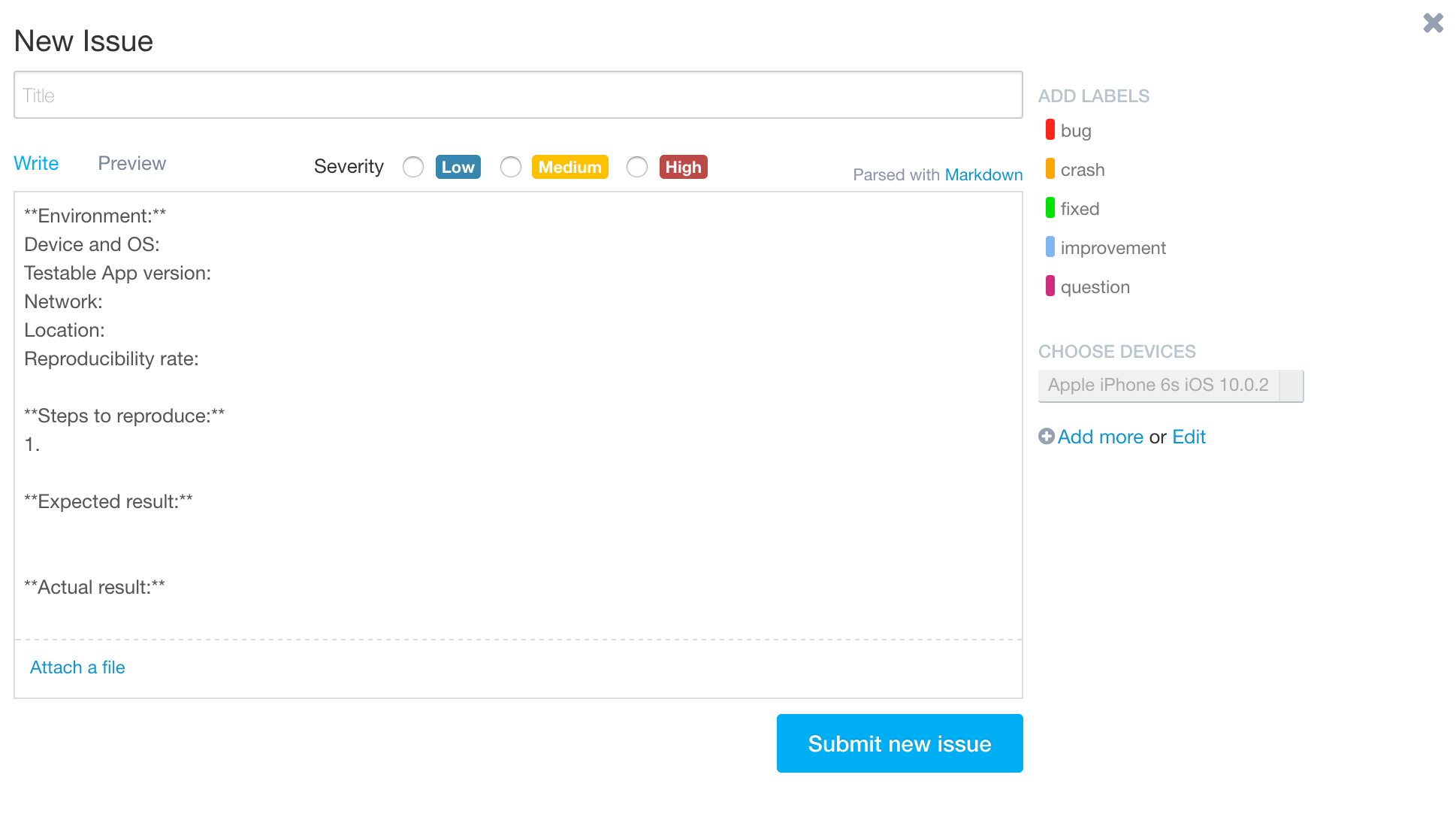Select the Medium severity radio button
The image size is (1456, 829).
(510, 167)
